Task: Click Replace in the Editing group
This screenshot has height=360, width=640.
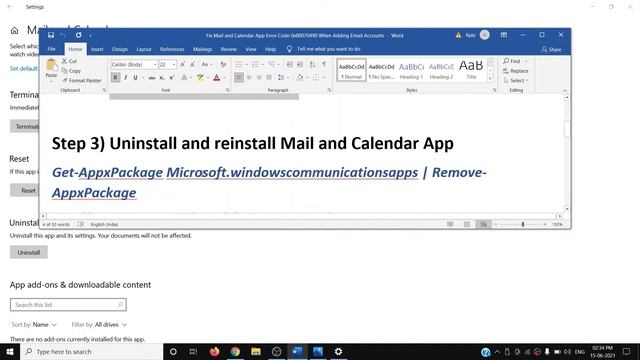Action: click(516, 71)
